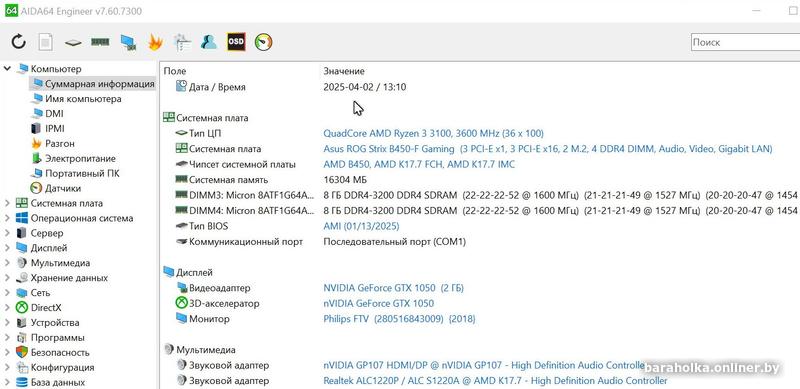Click the memory module toolbar icon
This screenshot has width=800, height=389.
coord(101,42)
